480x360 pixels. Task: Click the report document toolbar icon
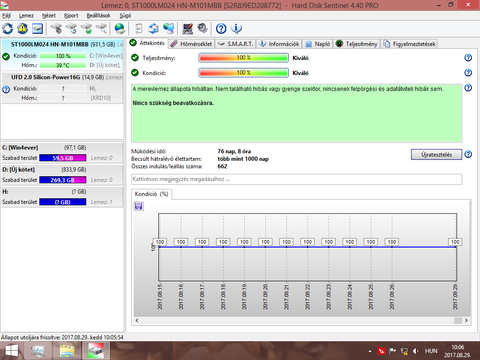click(139, 29)
